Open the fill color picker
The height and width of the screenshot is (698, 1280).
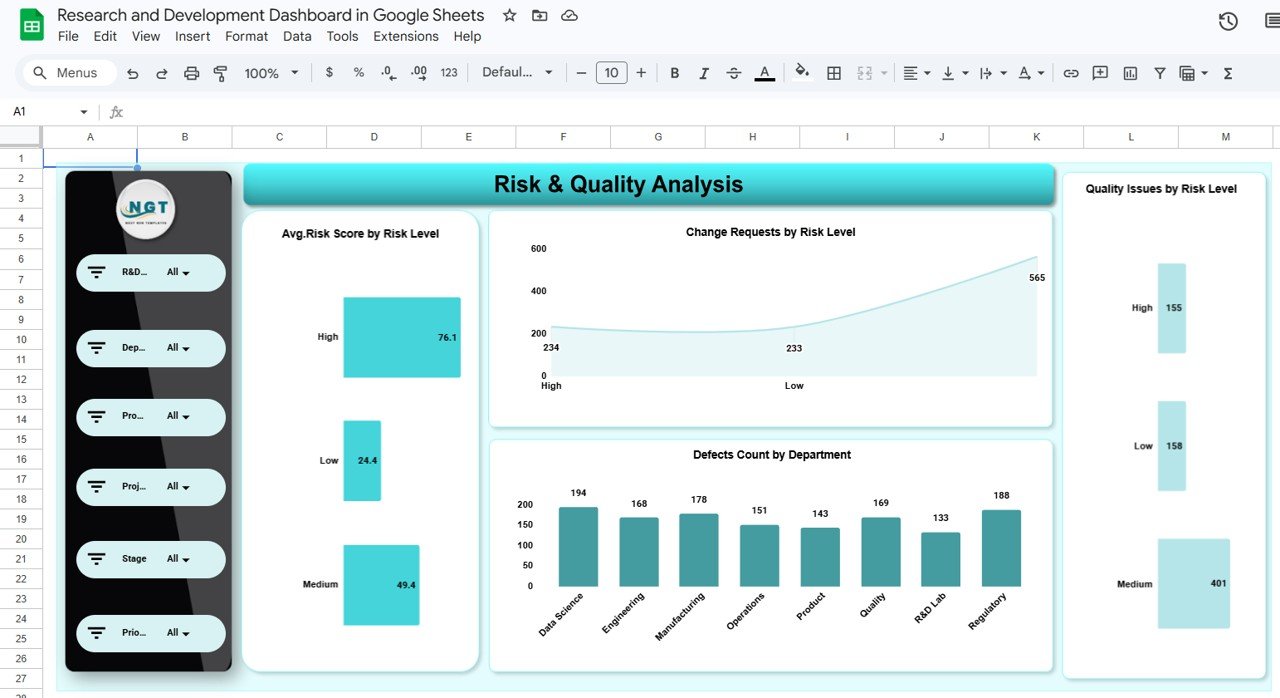click(x=802, y=72)
